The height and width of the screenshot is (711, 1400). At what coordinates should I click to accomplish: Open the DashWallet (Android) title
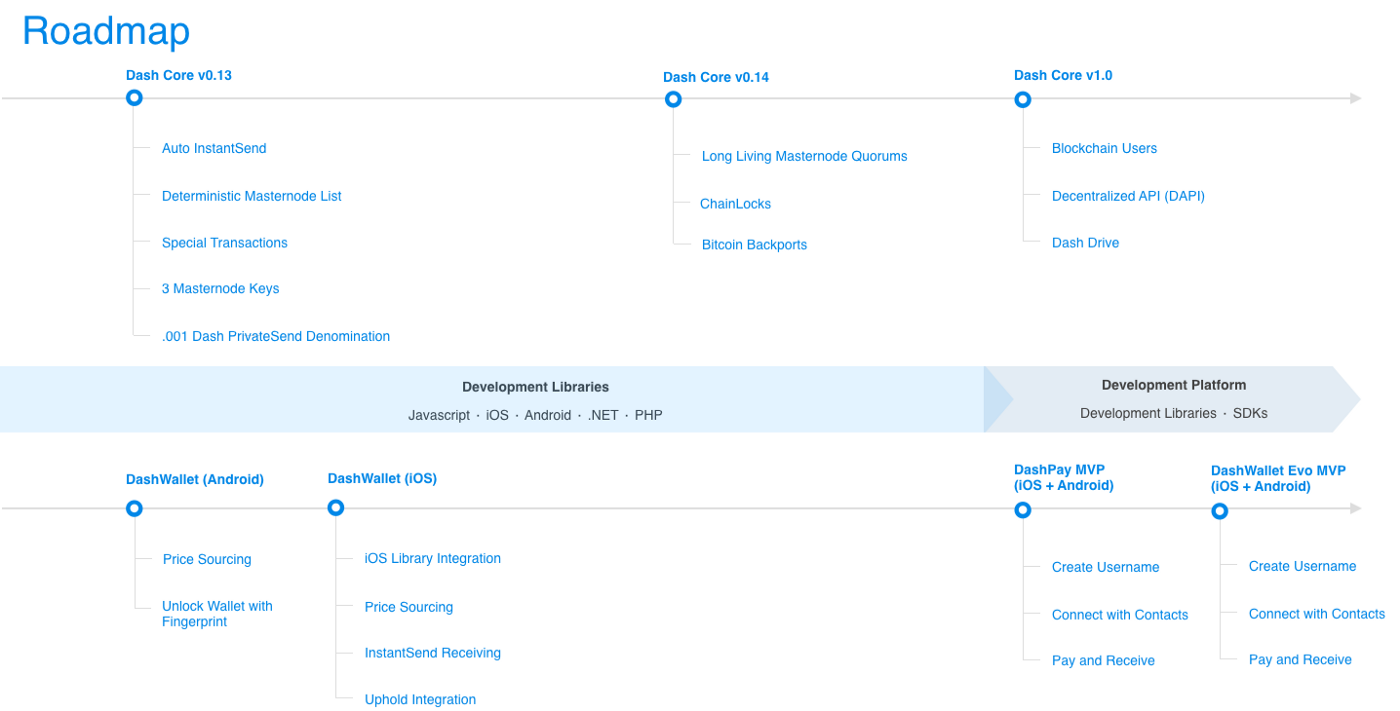tap(195, 480)
